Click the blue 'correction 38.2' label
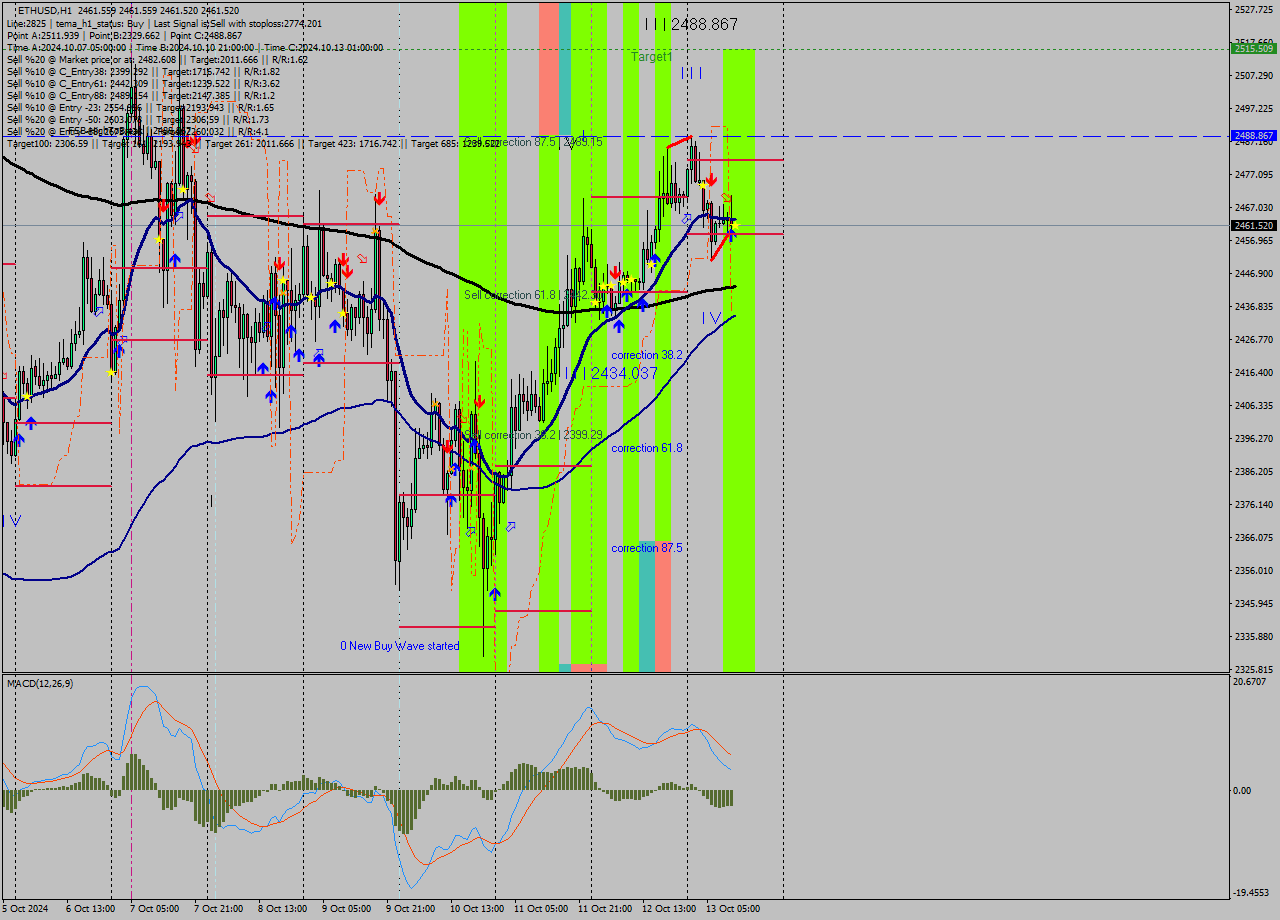Viewport: 1280px width, 920px height. 647,355
